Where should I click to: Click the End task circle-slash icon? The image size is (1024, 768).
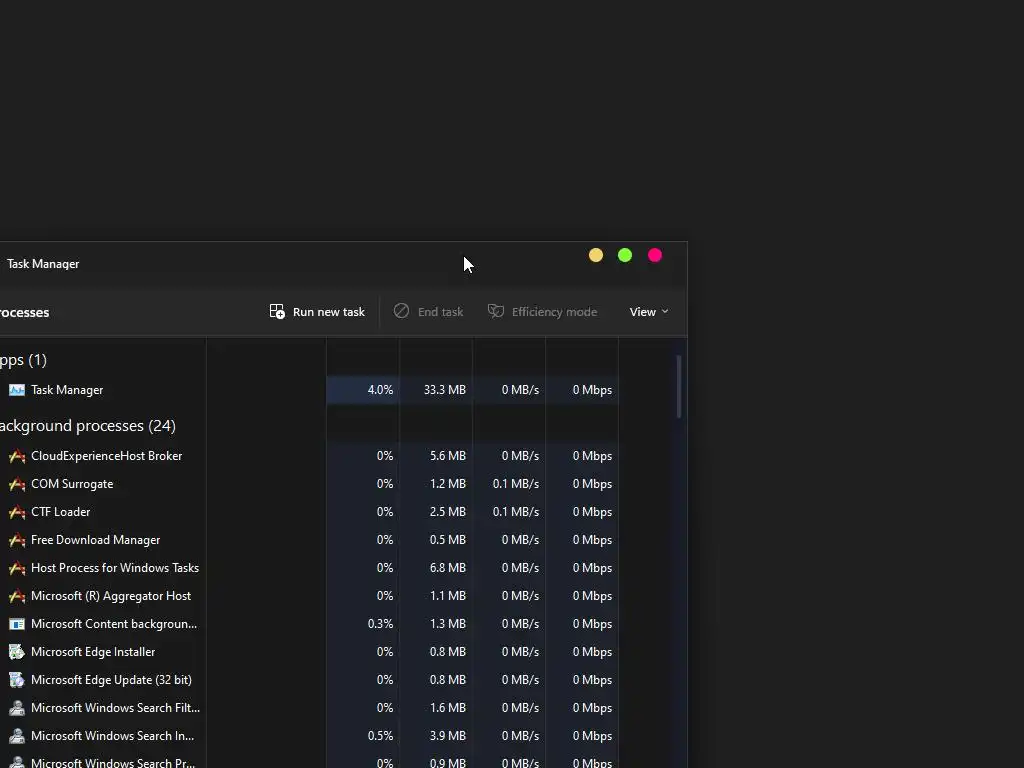click(401, 311)
